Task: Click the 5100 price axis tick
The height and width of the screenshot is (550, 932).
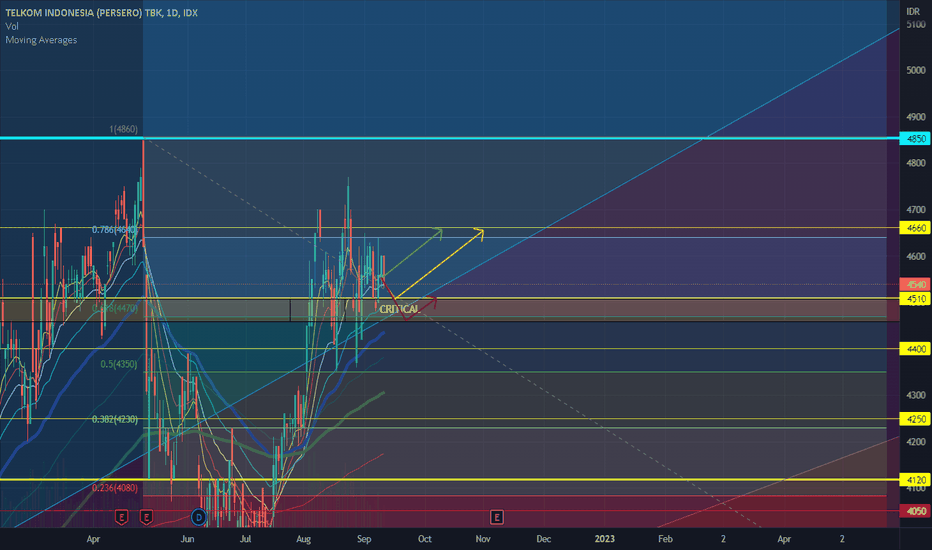Action: click(x=916, y=24)
